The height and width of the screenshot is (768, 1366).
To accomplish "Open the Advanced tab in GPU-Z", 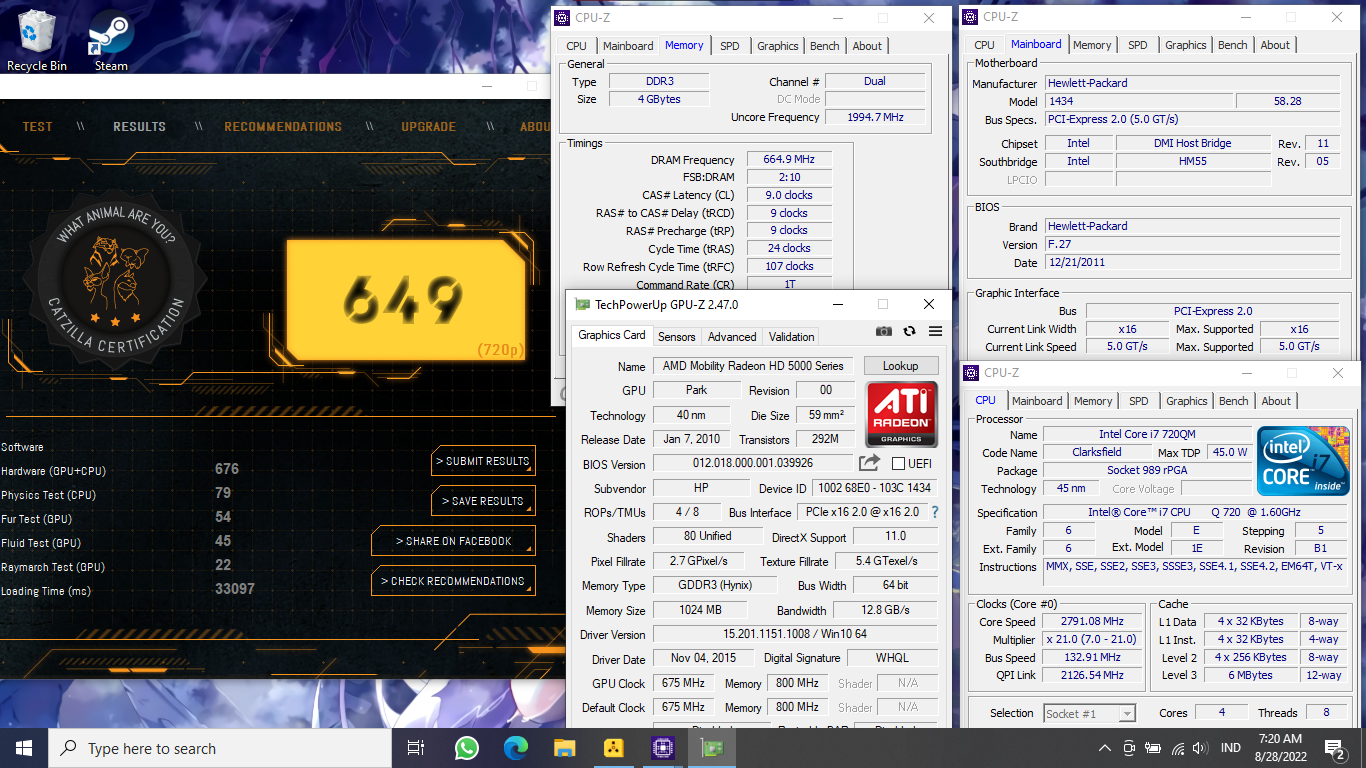I will pos(732,337).
